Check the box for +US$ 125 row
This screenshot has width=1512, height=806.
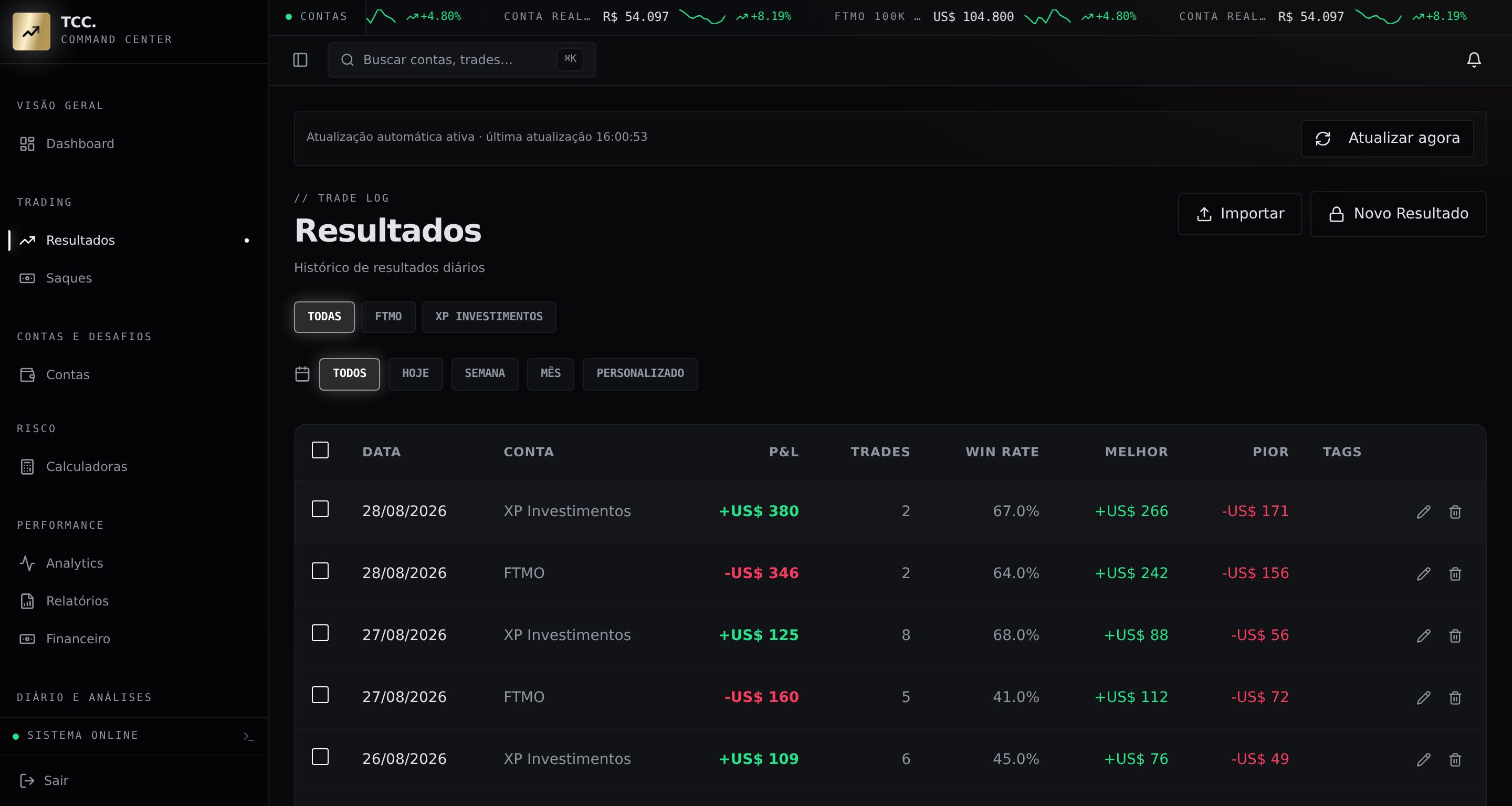[x=320, y=633]
